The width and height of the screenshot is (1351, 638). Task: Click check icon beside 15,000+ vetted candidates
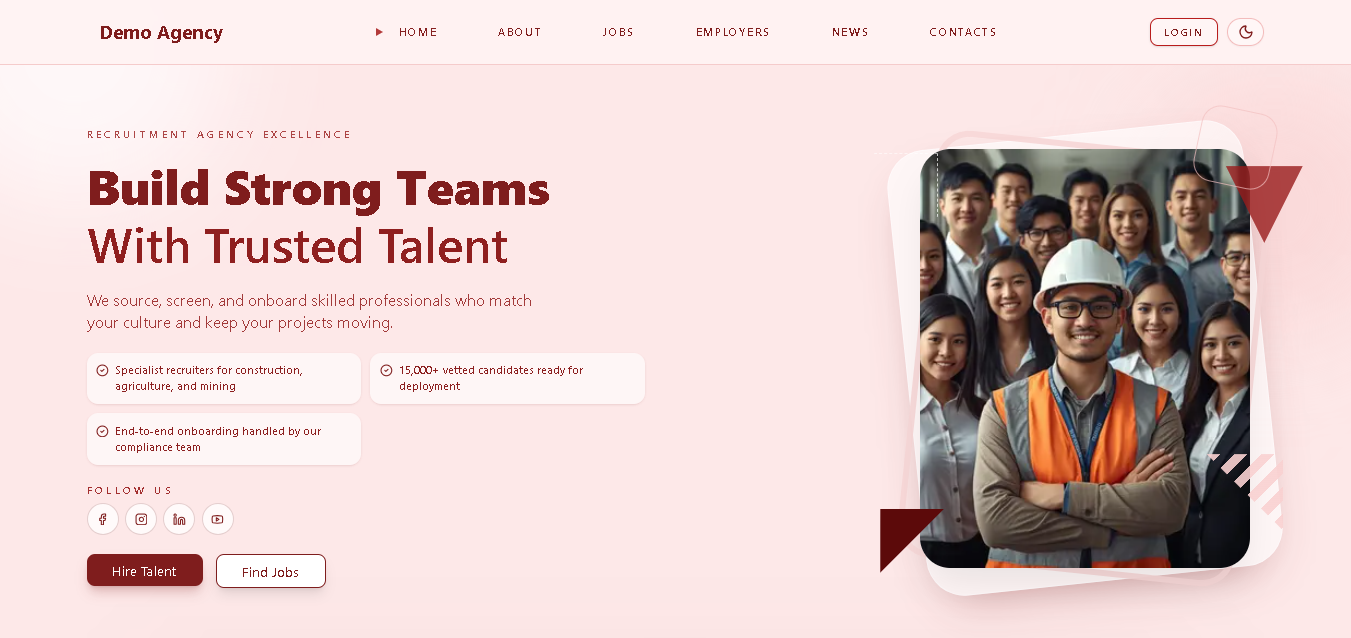[386, 370]
